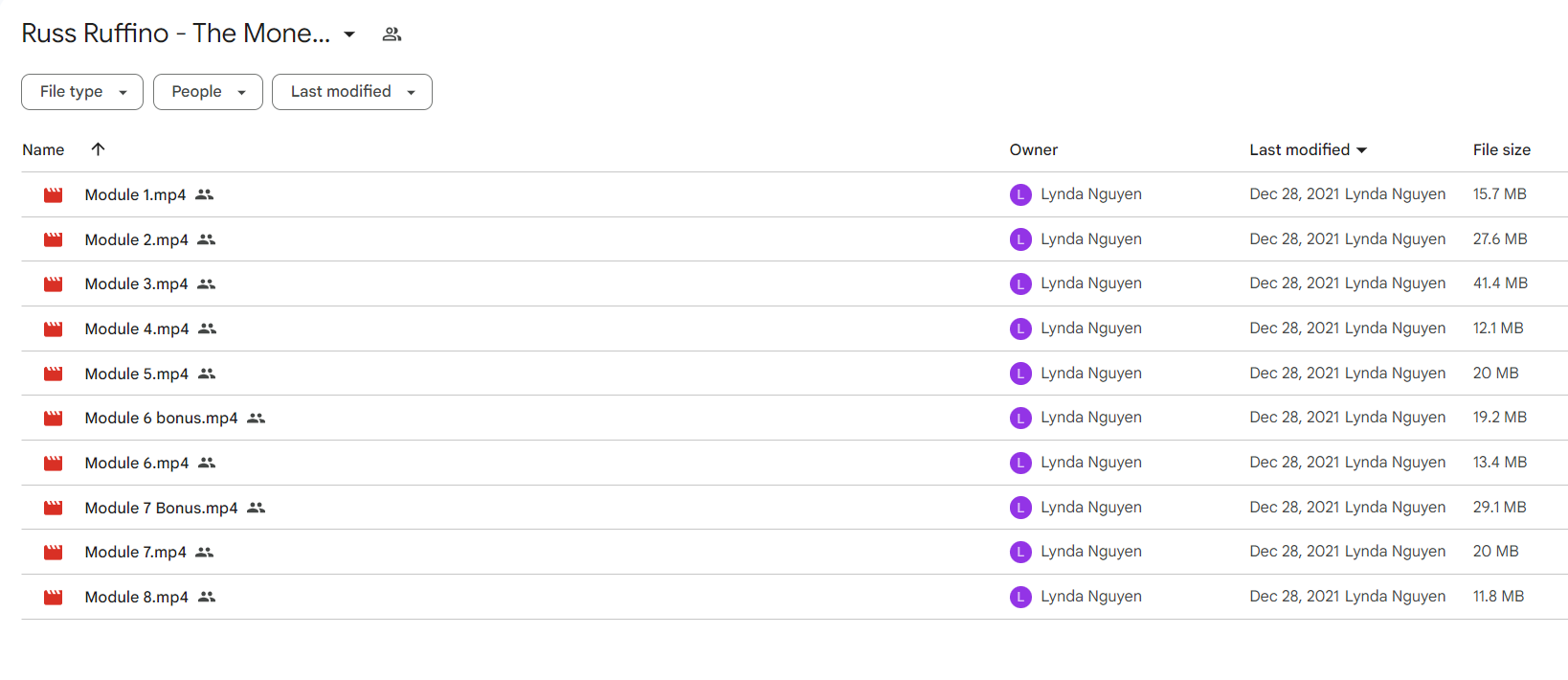The height and width of the screenshot is (680, 1568).
Task: Click the Owner column header
Action: (x=1033, y=149)
